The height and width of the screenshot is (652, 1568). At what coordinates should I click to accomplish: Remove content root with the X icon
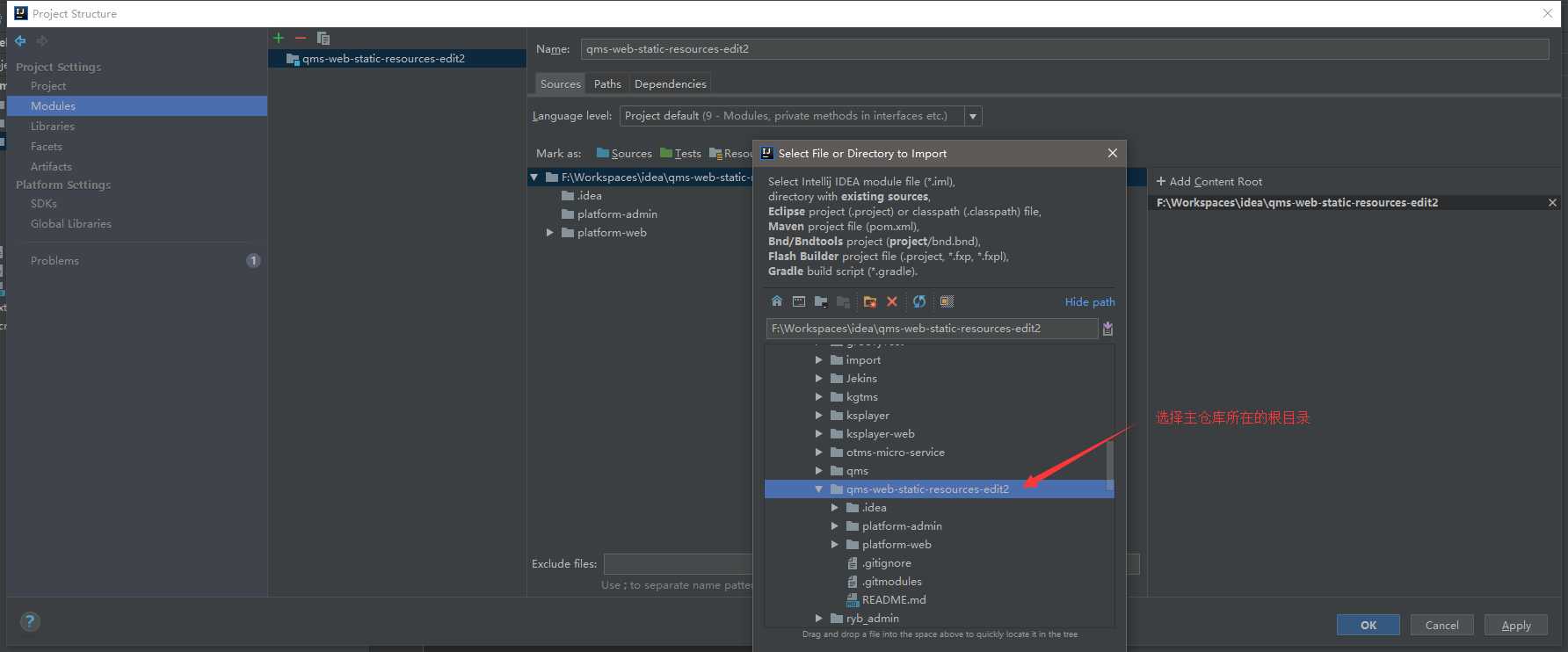pyautogui.click(x=1552, y=202)
